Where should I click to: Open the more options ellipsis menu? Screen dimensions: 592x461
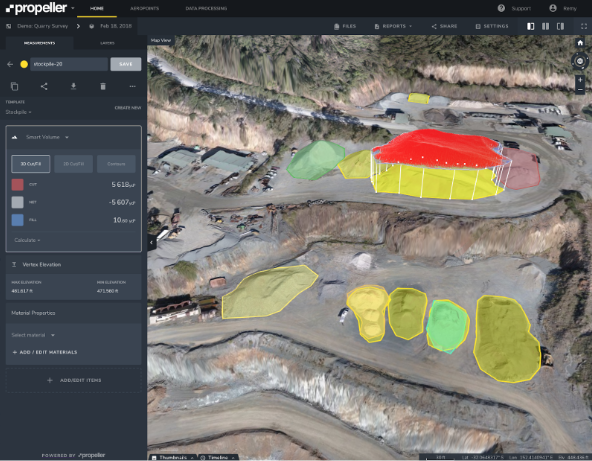[x=133, y=86]
